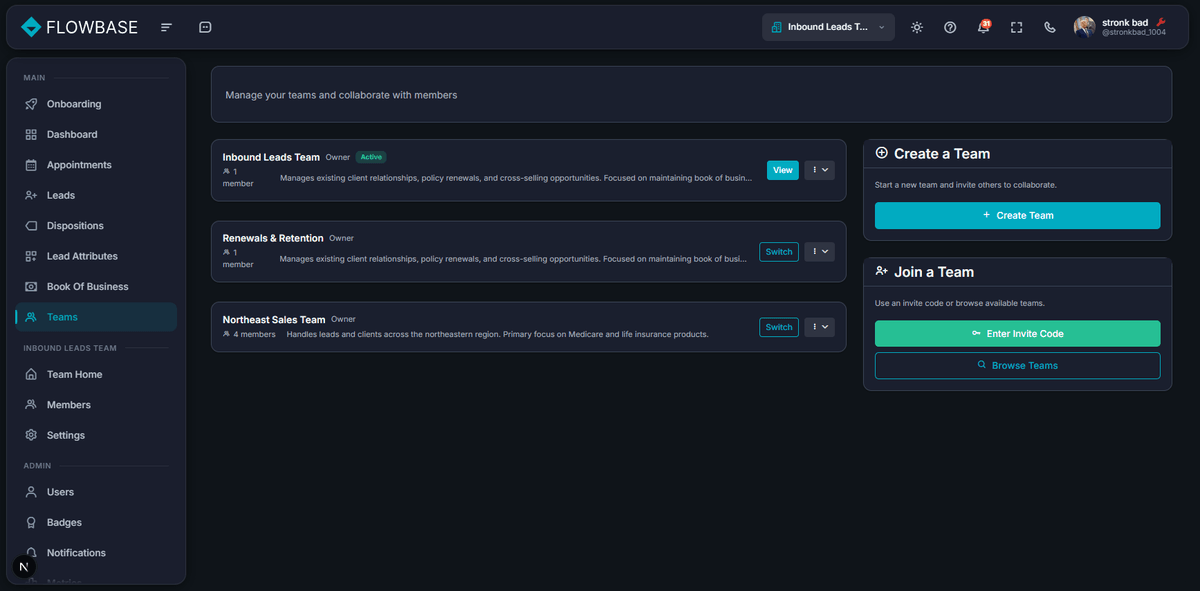Click the Book Of Business icon
The height and width of the screenshot is (591, 1200).
31,286
